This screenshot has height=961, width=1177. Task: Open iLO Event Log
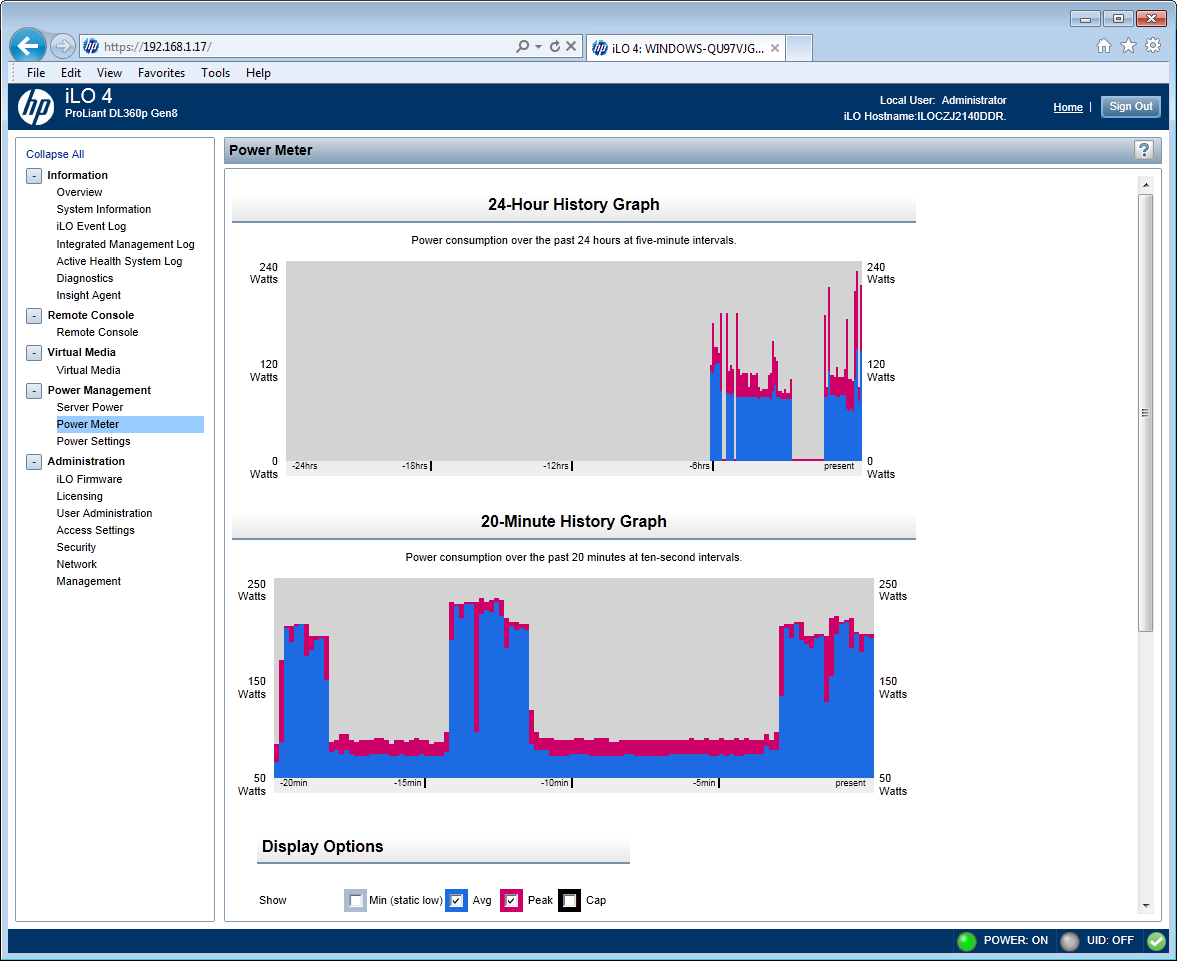click(x=91, y=227)
